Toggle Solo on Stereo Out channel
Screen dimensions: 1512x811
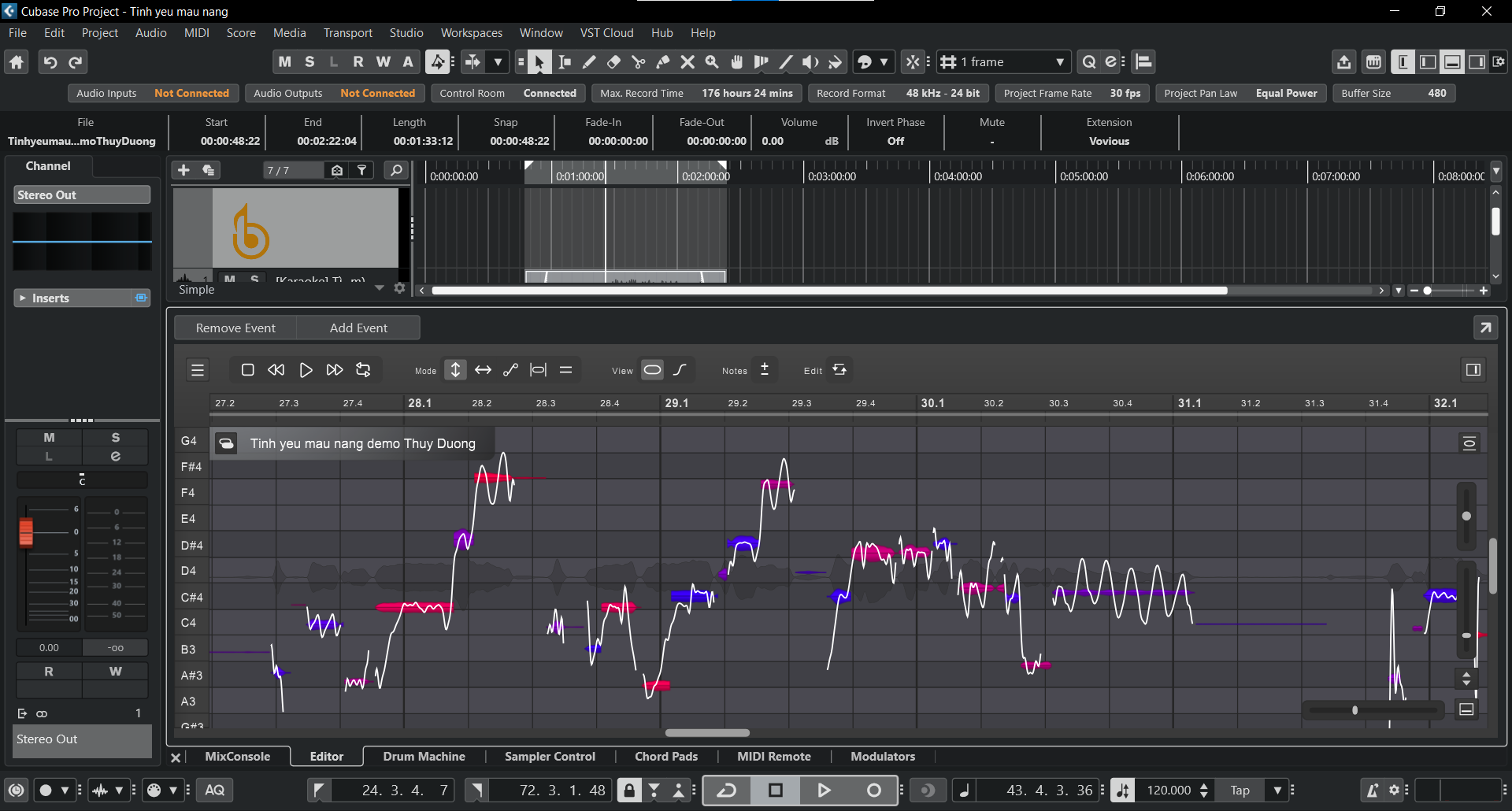point(115,438)
